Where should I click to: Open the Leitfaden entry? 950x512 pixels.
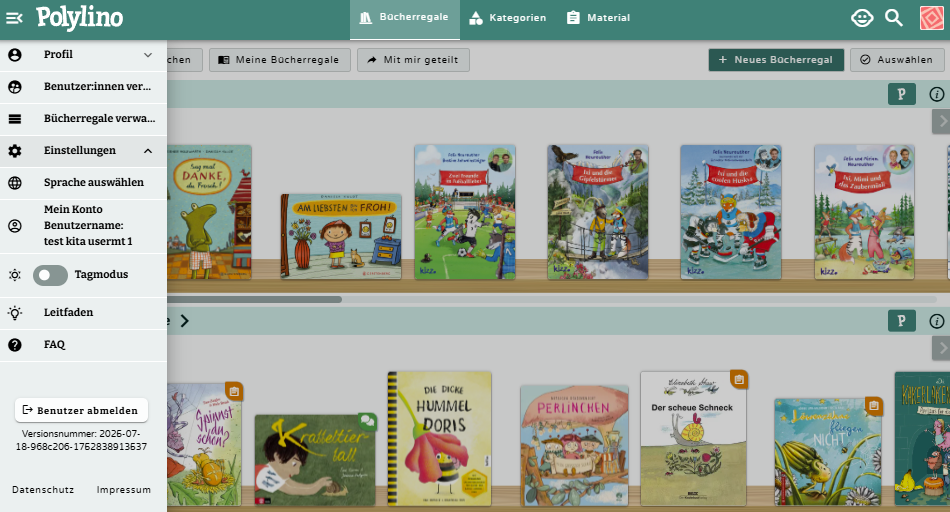pos(83,313)
